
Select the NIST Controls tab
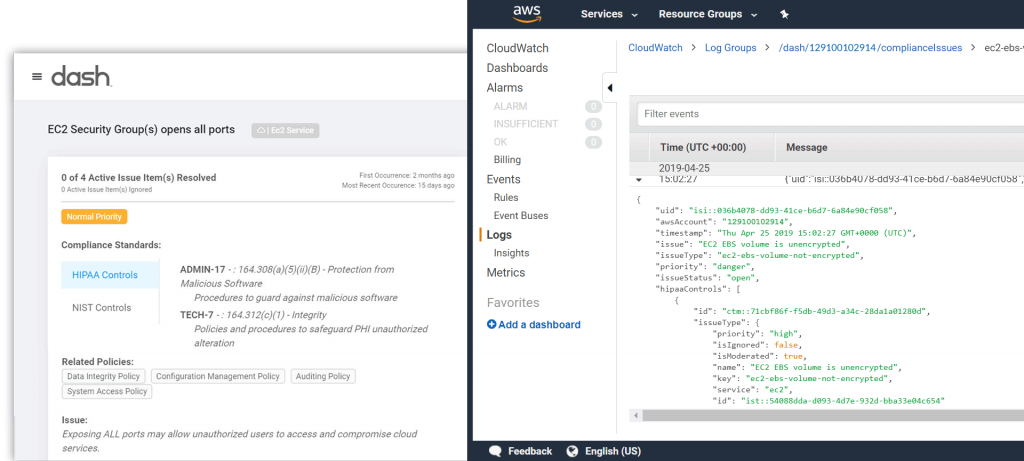pos(102,308)
